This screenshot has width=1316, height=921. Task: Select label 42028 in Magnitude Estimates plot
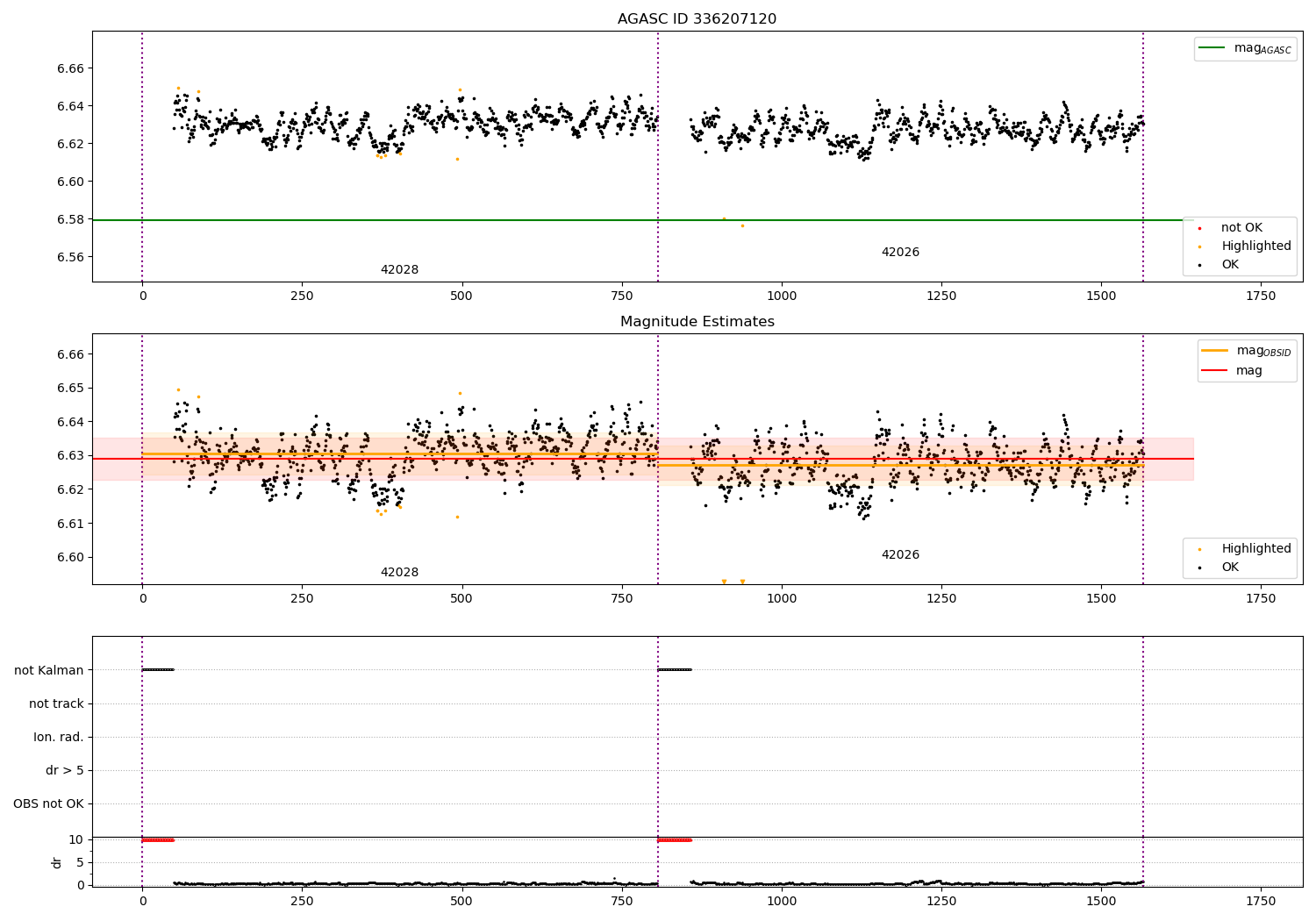pos(399,573)
